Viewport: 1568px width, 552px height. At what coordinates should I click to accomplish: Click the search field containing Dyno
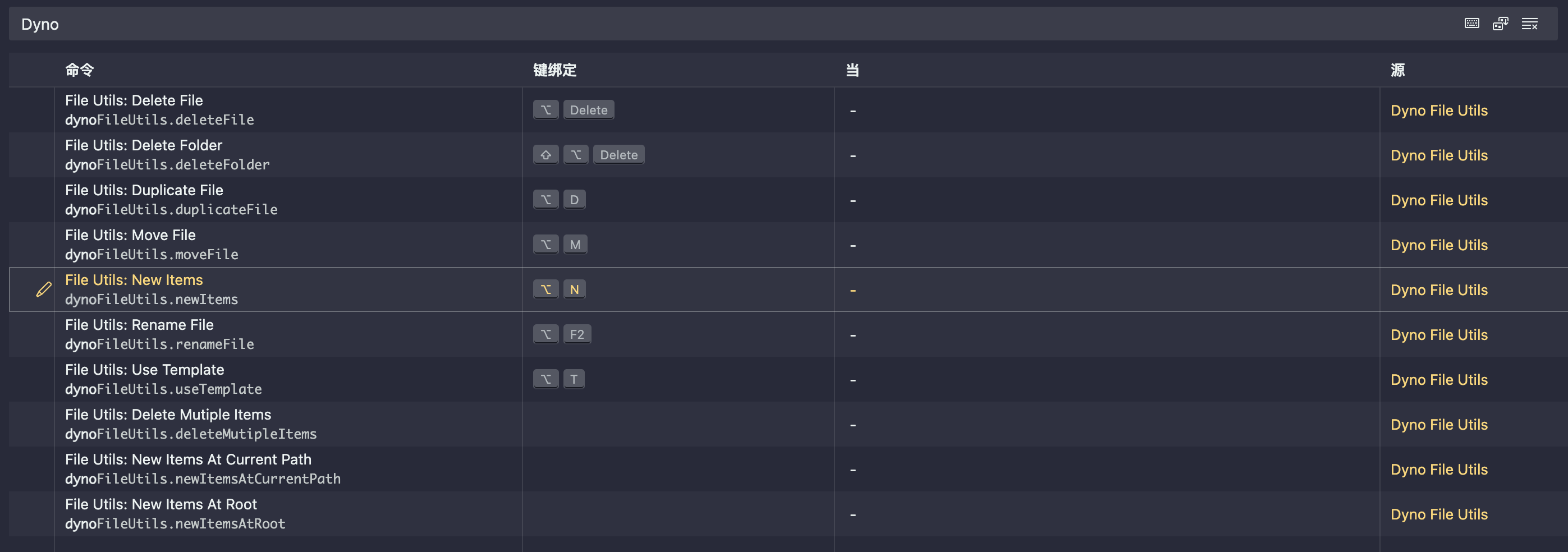pyautogui.click(x=731, y=24)
